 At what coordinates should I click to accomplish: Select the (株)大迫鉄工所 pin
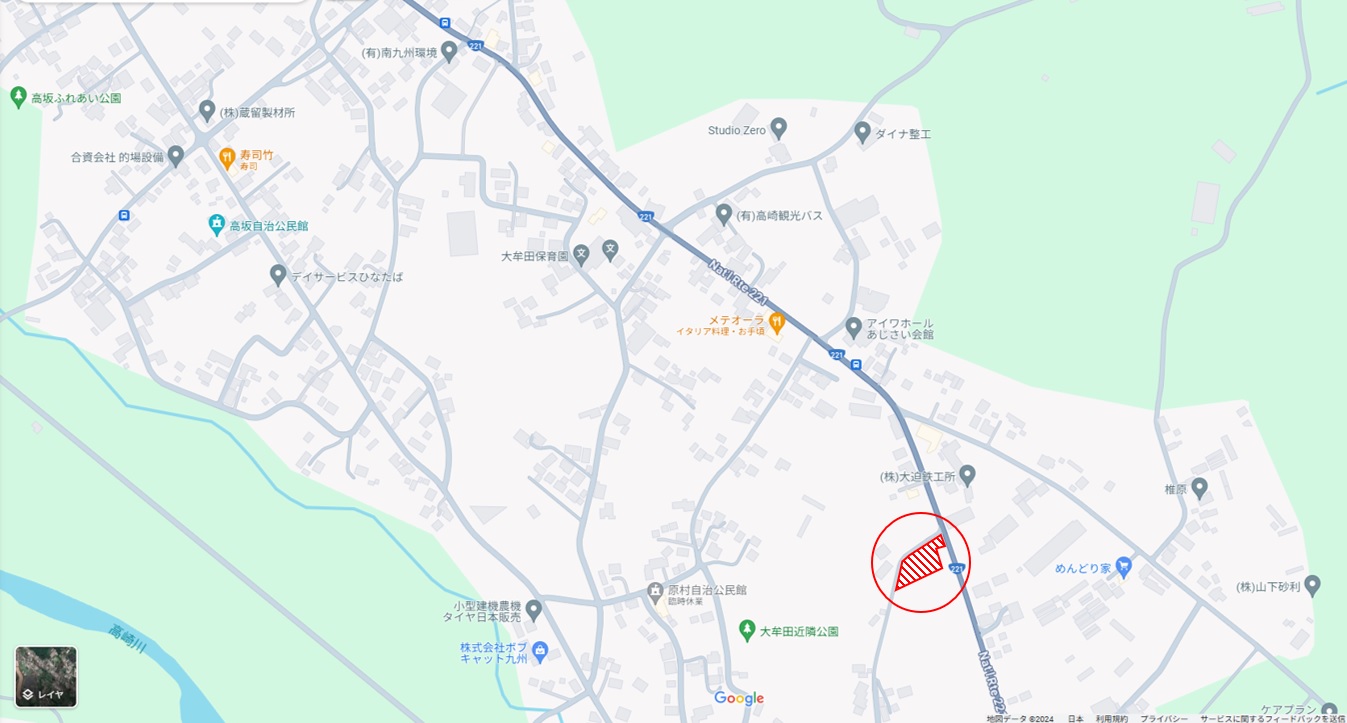[x=967, y=474]
